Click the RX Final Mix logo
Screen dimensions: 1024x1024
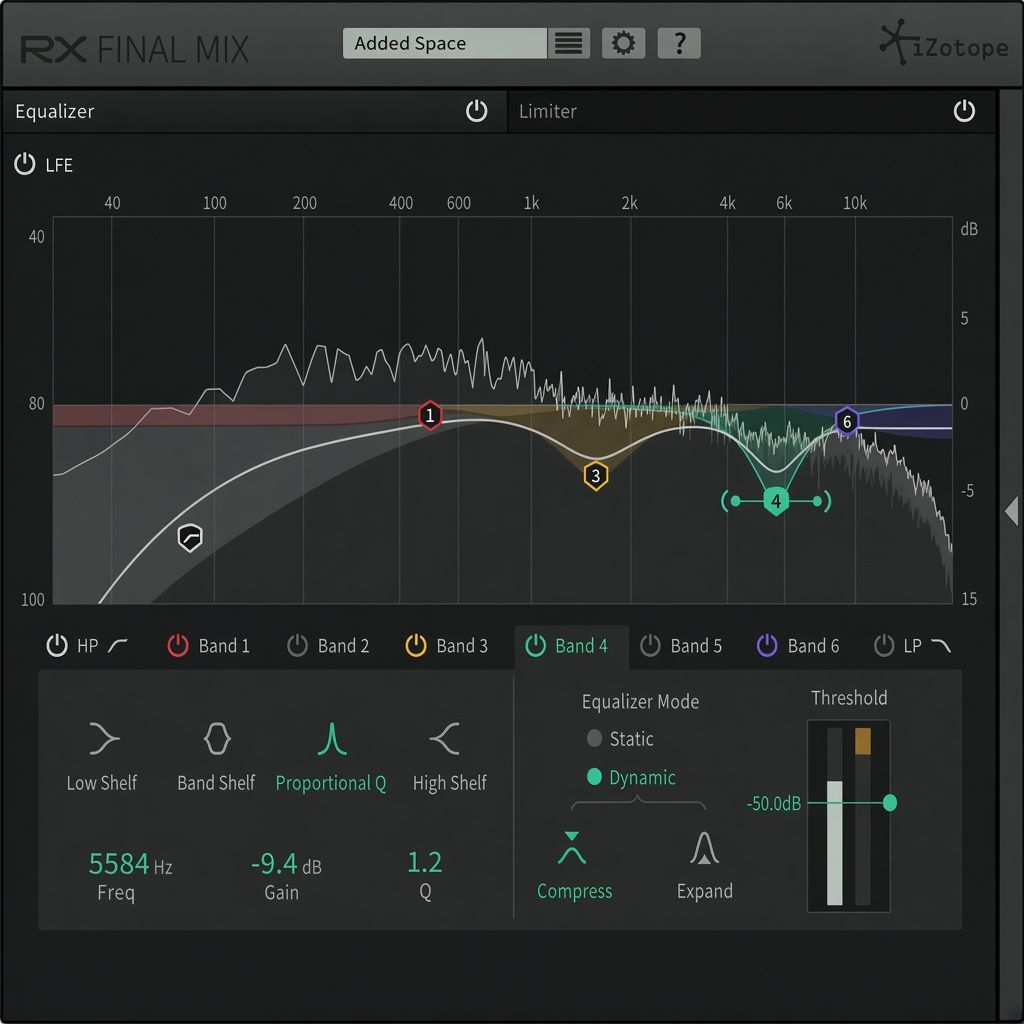coord(135,50)
